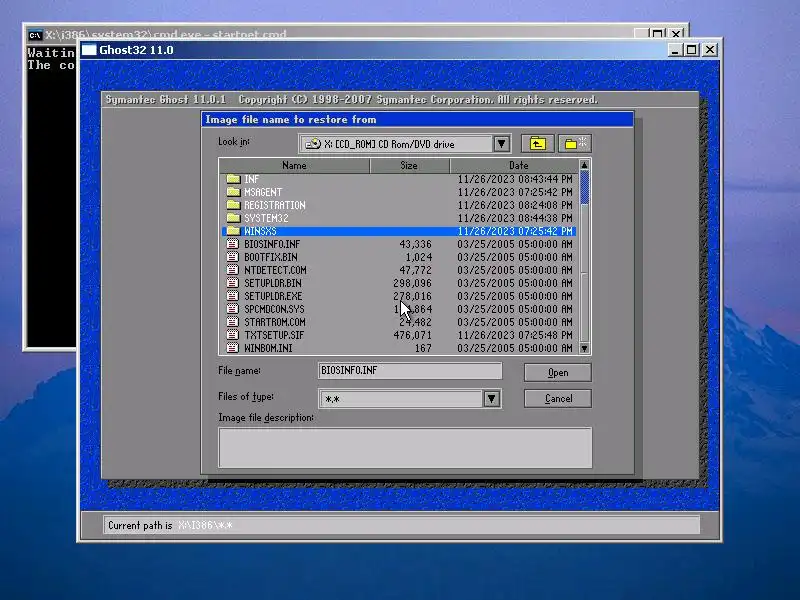Click the SYSTEM32 folder icon

coord(234,218)
